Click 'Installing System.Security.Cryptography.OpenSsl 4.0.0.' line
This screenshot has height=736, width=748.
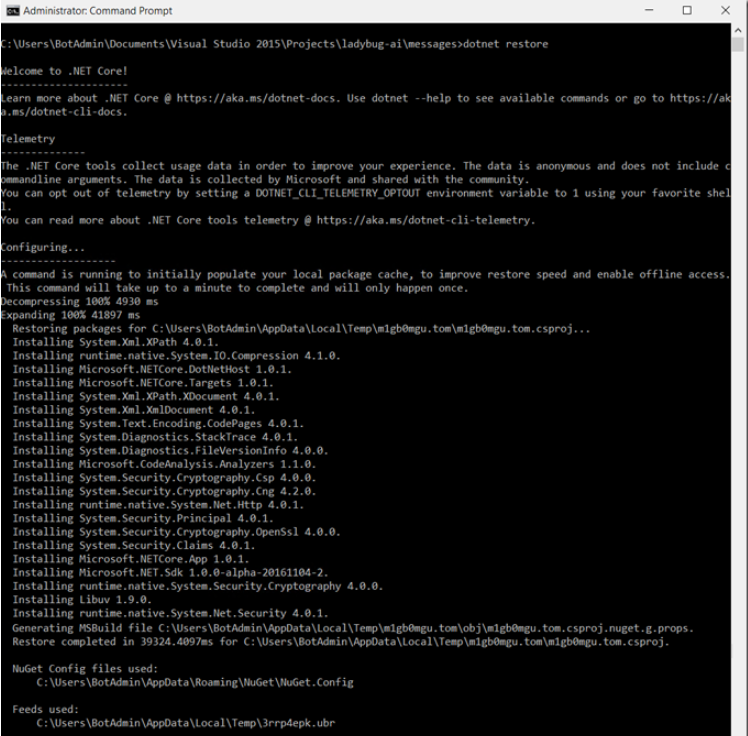[x=177, y=532]
